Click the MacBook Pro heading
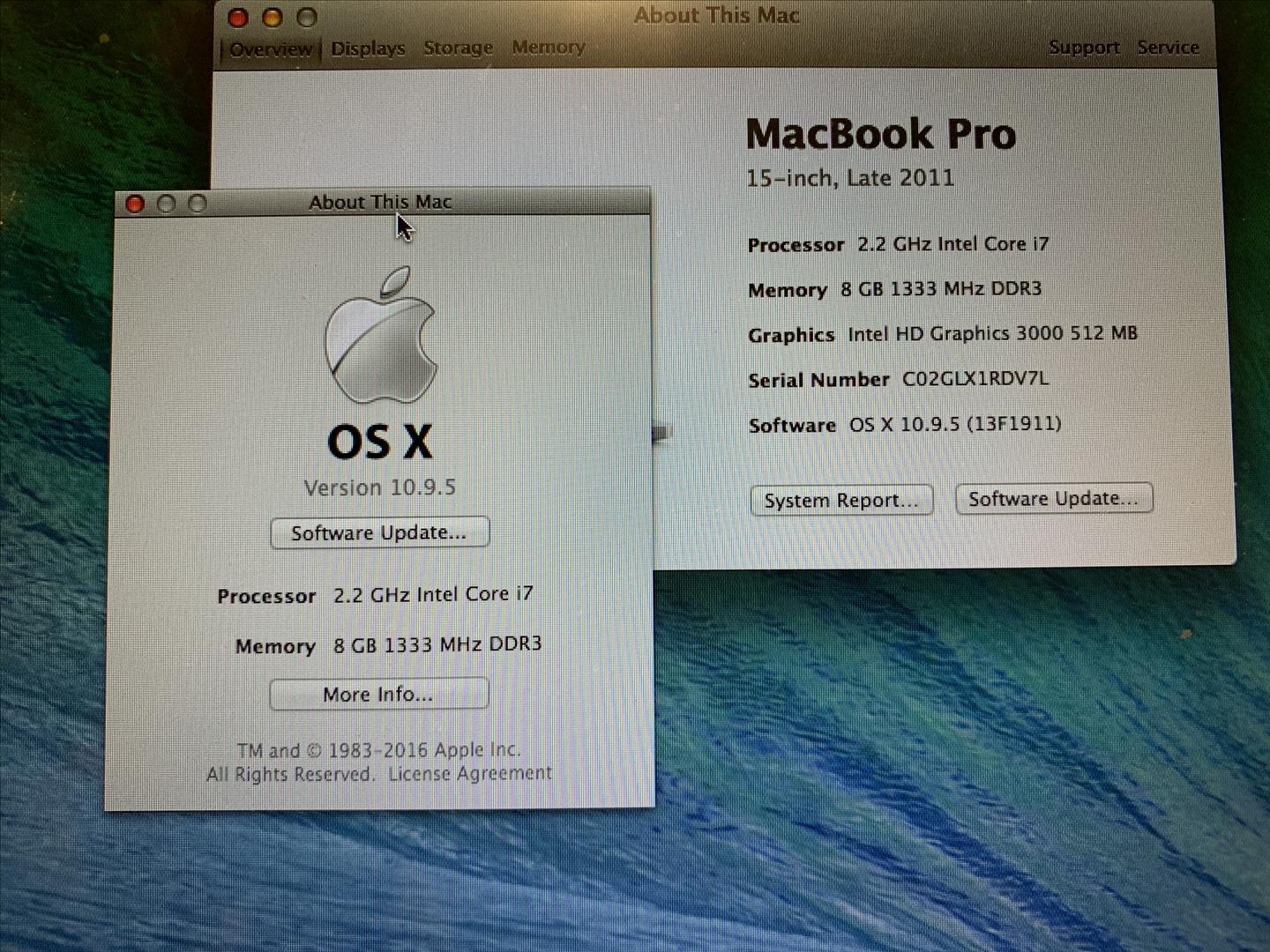 [x=881, y=134]
